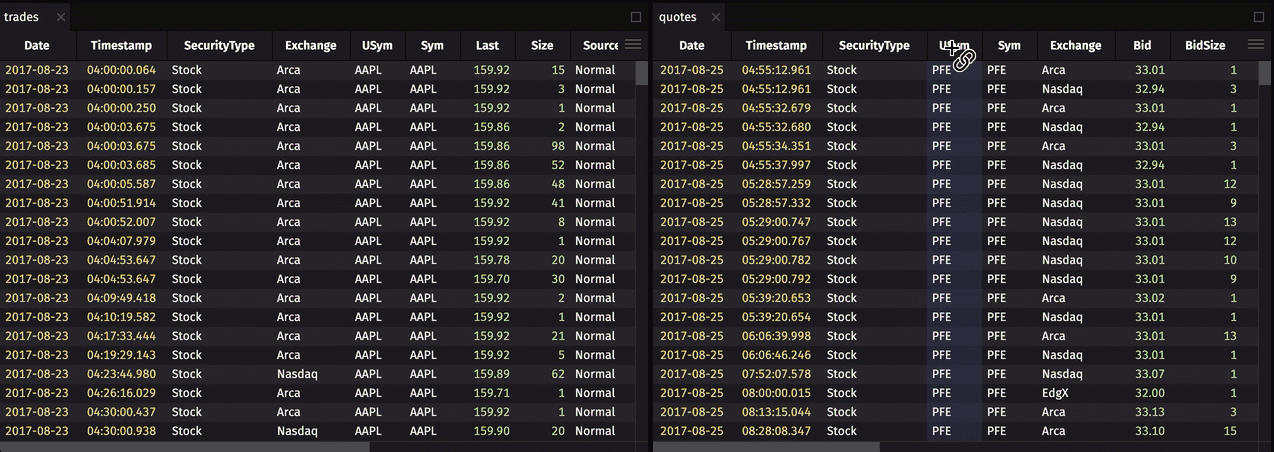Click the trades horizontal scrollbar

tap(185, 447)
